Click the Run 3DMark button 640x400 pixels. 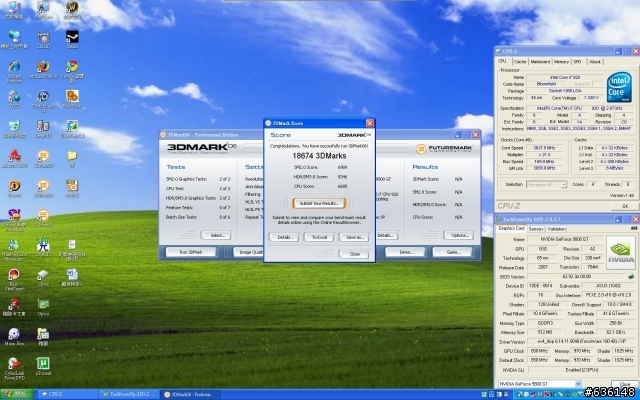click(x=191, y=252)
